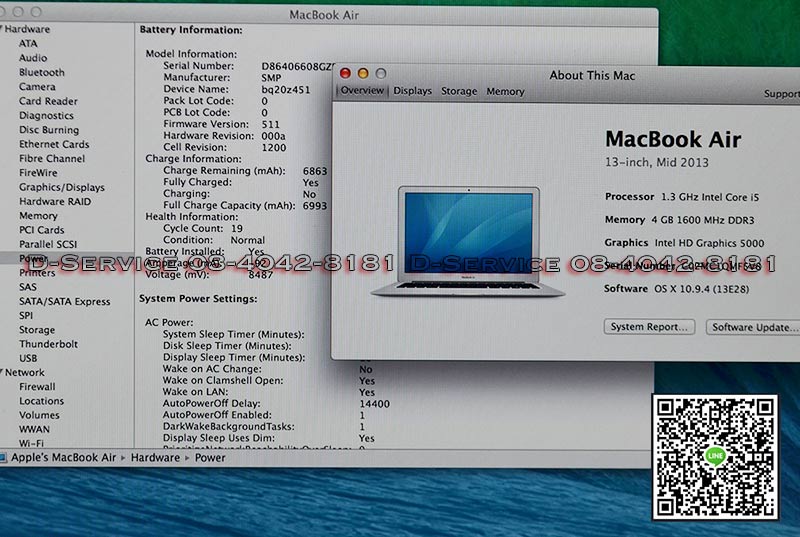This screenshot has height=537, width=800.
Task: Click the 1.3 GHz Intel Core i5 text
Action: tap(710, 197)
